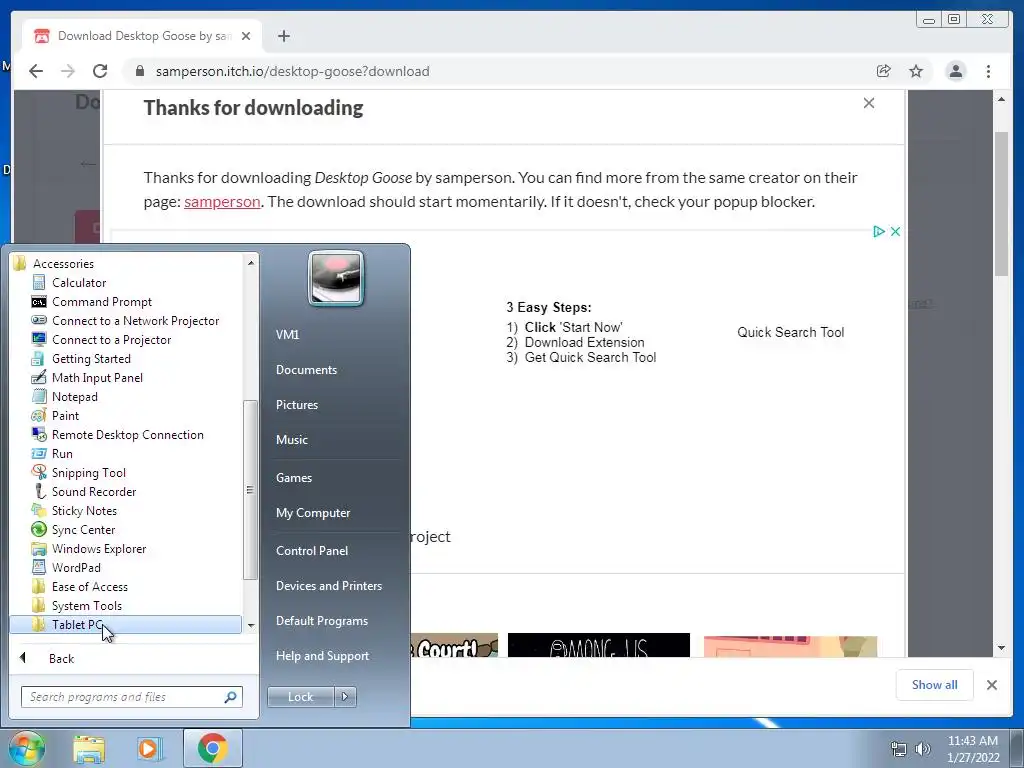Viewport: 1024px width, 768px height.
Task: Open Connect to a Network Projector
Action: coord(135,321)
